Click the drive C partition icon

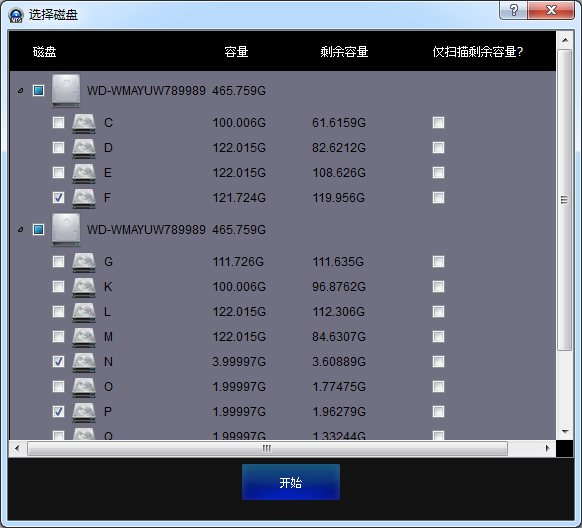coord(84,123)
